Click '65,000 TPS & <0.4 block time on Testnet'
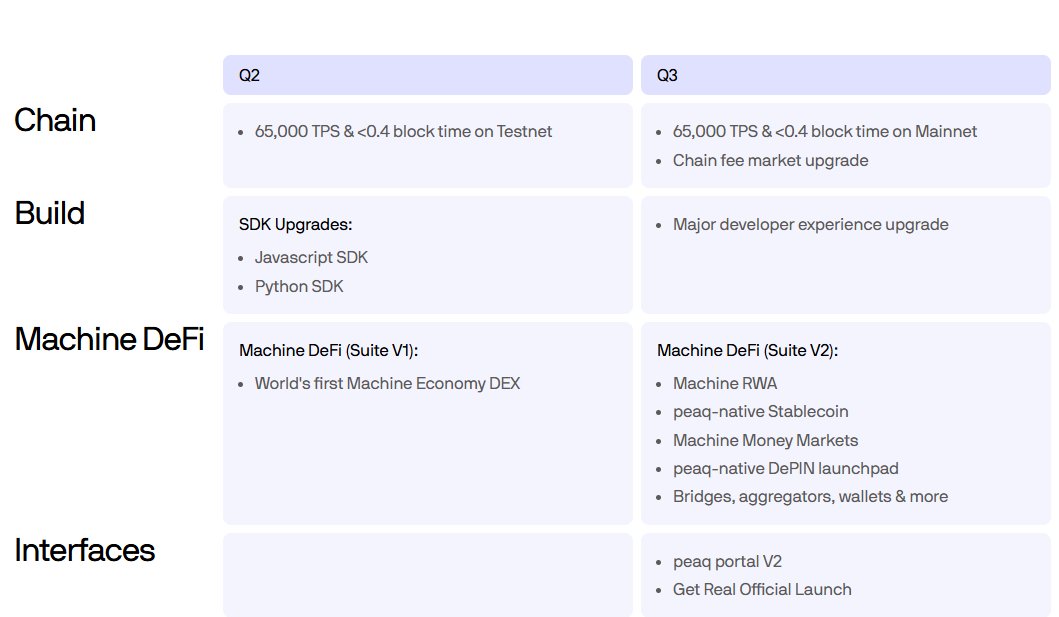The image size is (1059, 617). [x=403, y=132]
